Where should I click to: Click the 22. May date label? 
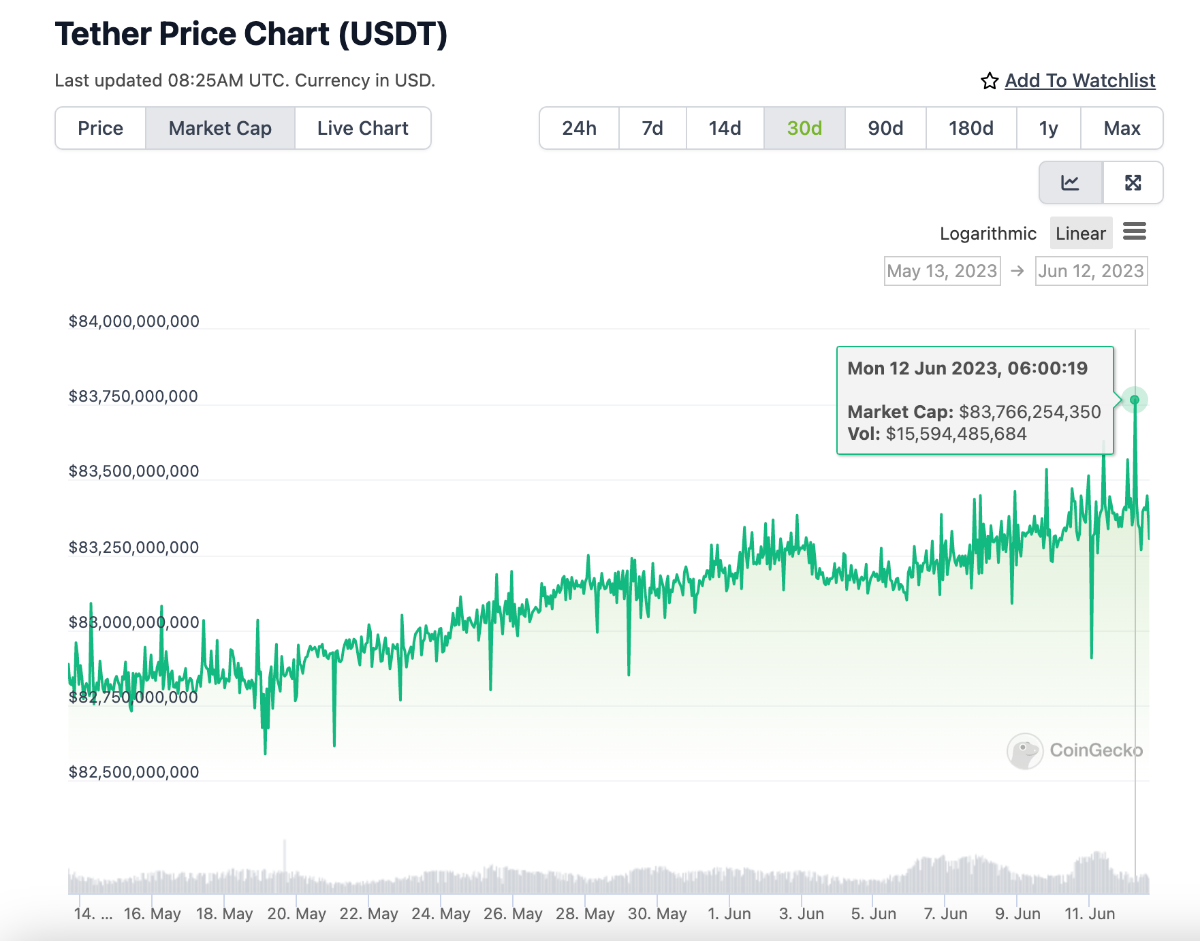369,914
